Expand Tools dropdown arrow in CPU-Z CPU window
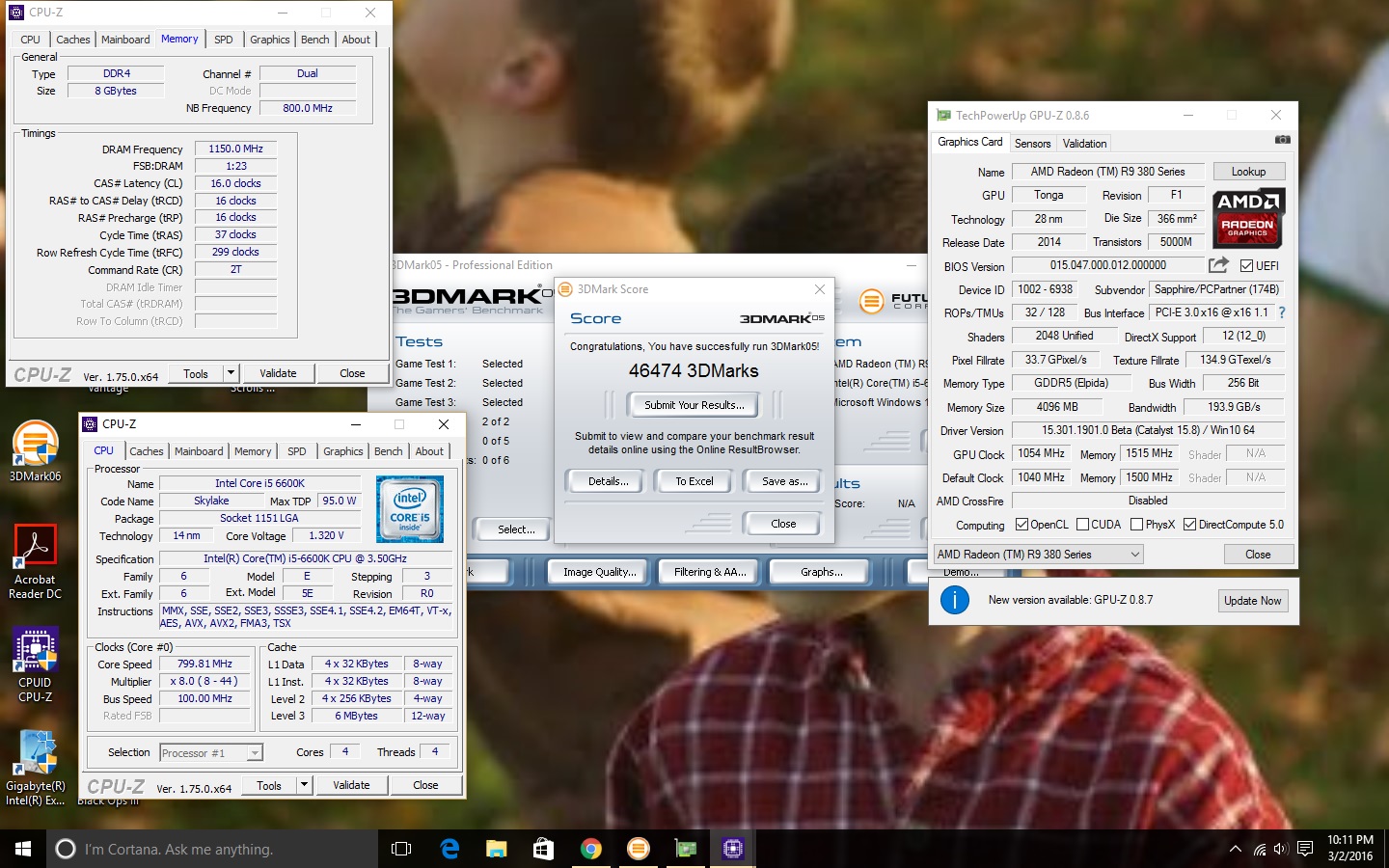1389x868 pixels. (304, 785)
